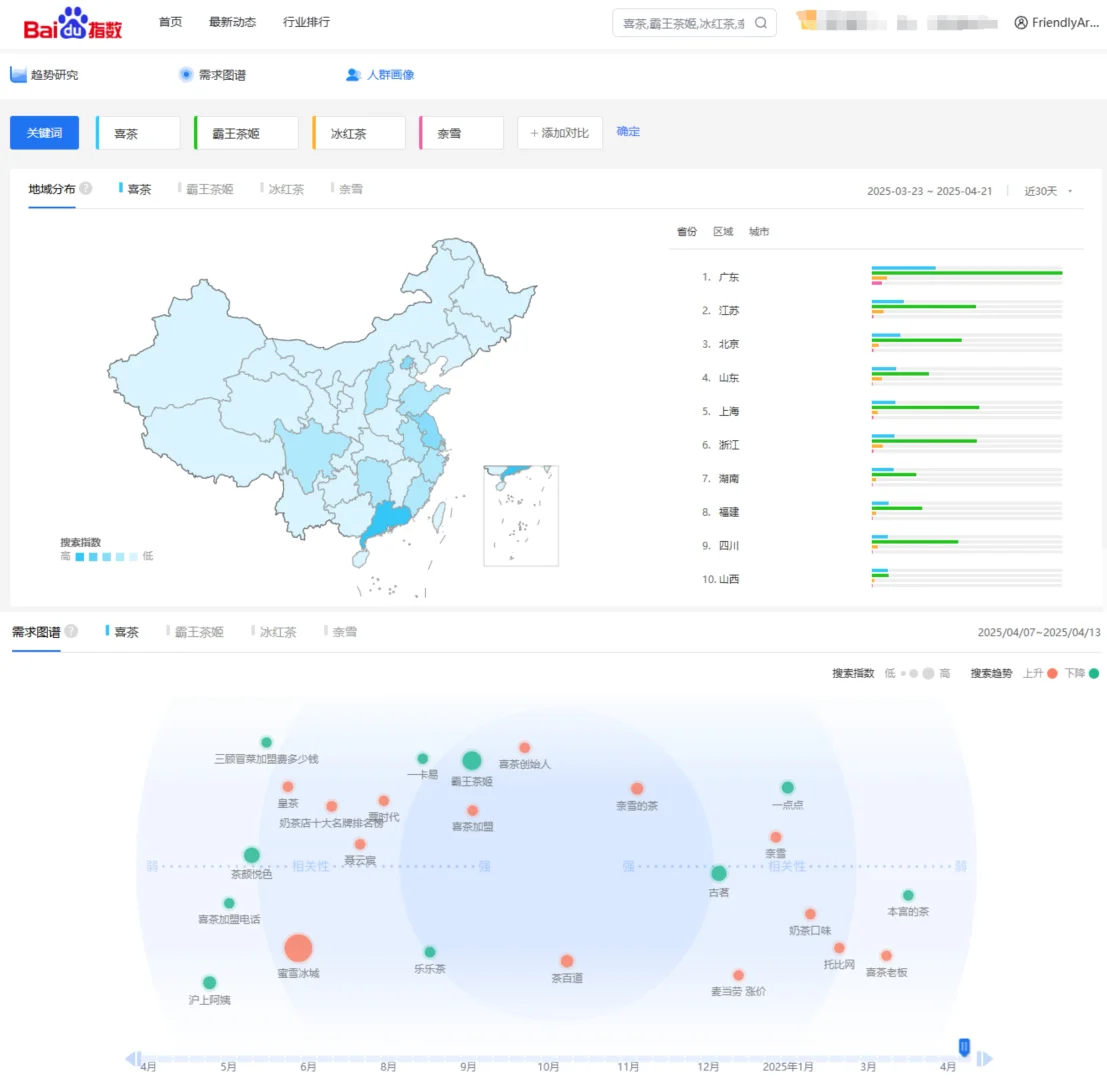1107x1080 pixels.
Task: Click the 麦当劳 涨价 bubble
Action: (738, 975)
